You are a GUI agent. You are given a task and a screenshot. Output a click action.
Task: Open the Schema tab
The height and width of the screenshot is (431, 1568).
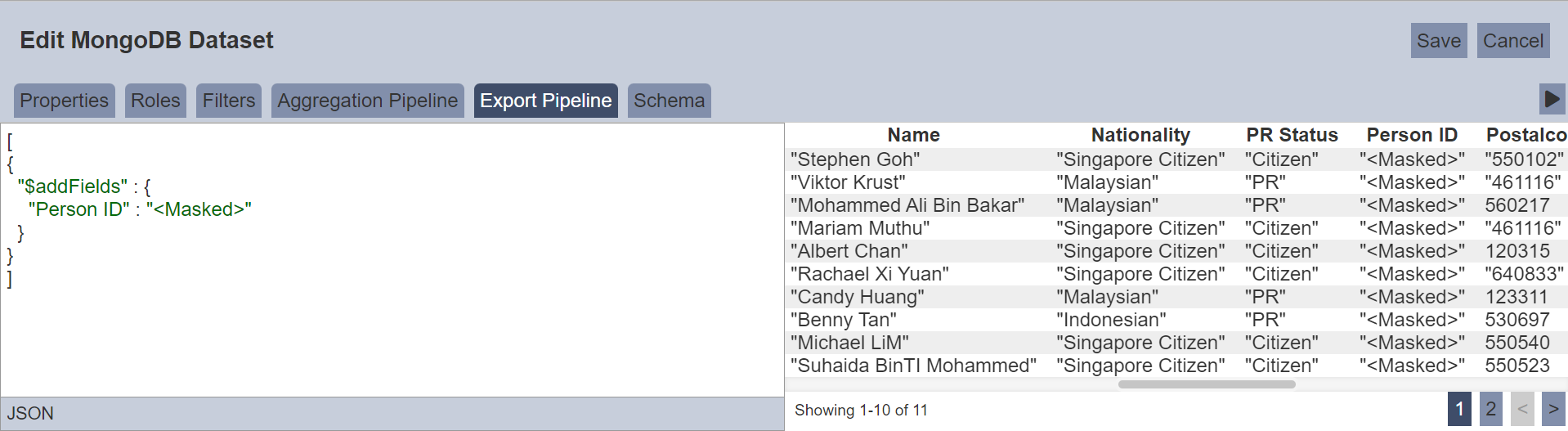pos(669,101)
